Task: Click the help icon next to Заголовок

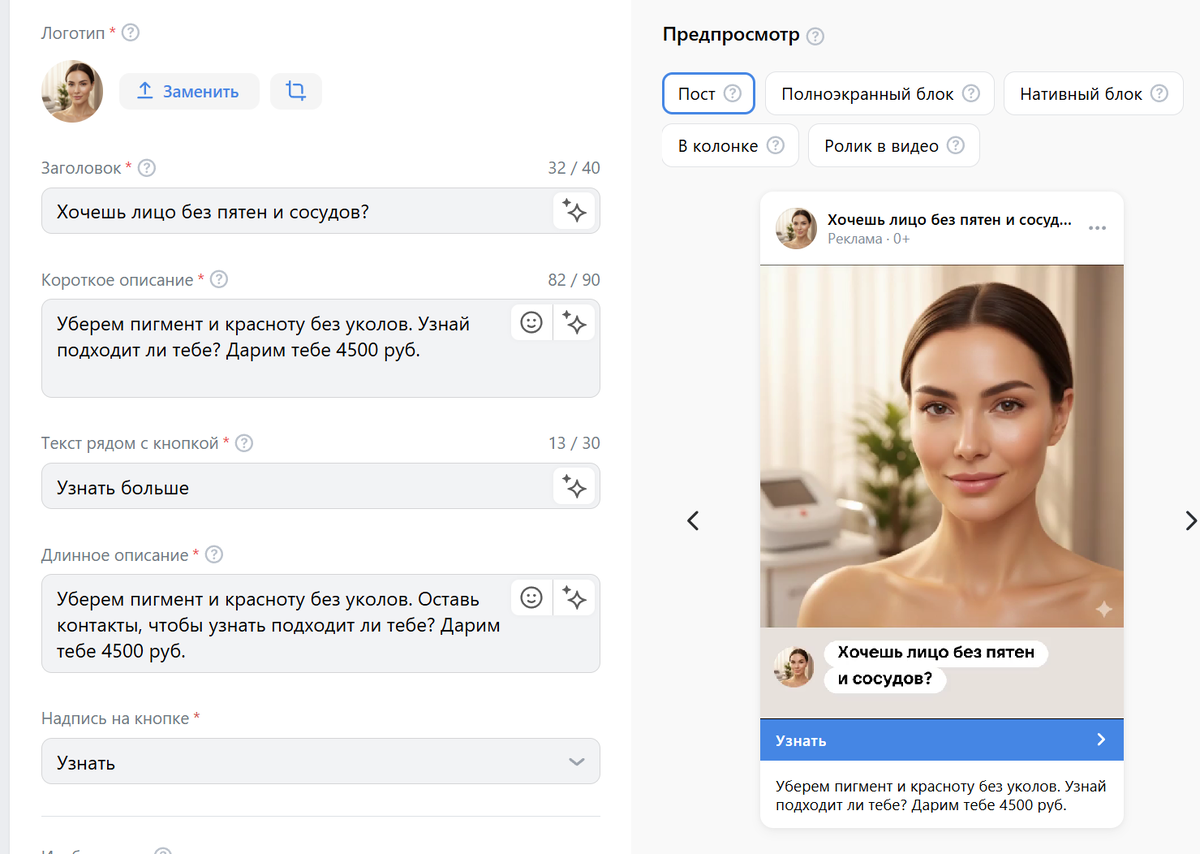Action: pos(147,168)
